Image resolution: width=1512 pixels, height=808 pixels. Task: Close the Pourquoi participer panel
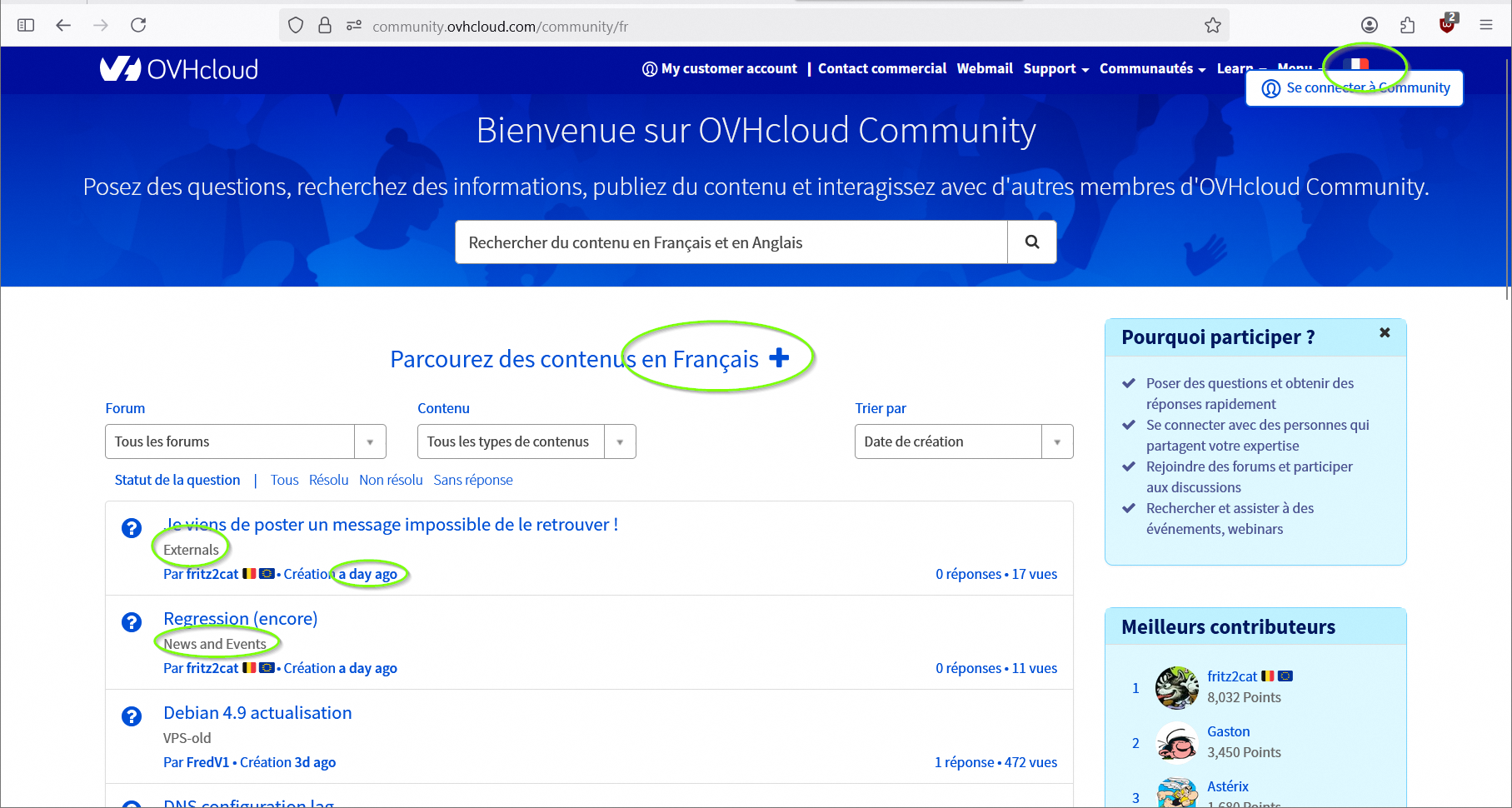pos(1385,333)
